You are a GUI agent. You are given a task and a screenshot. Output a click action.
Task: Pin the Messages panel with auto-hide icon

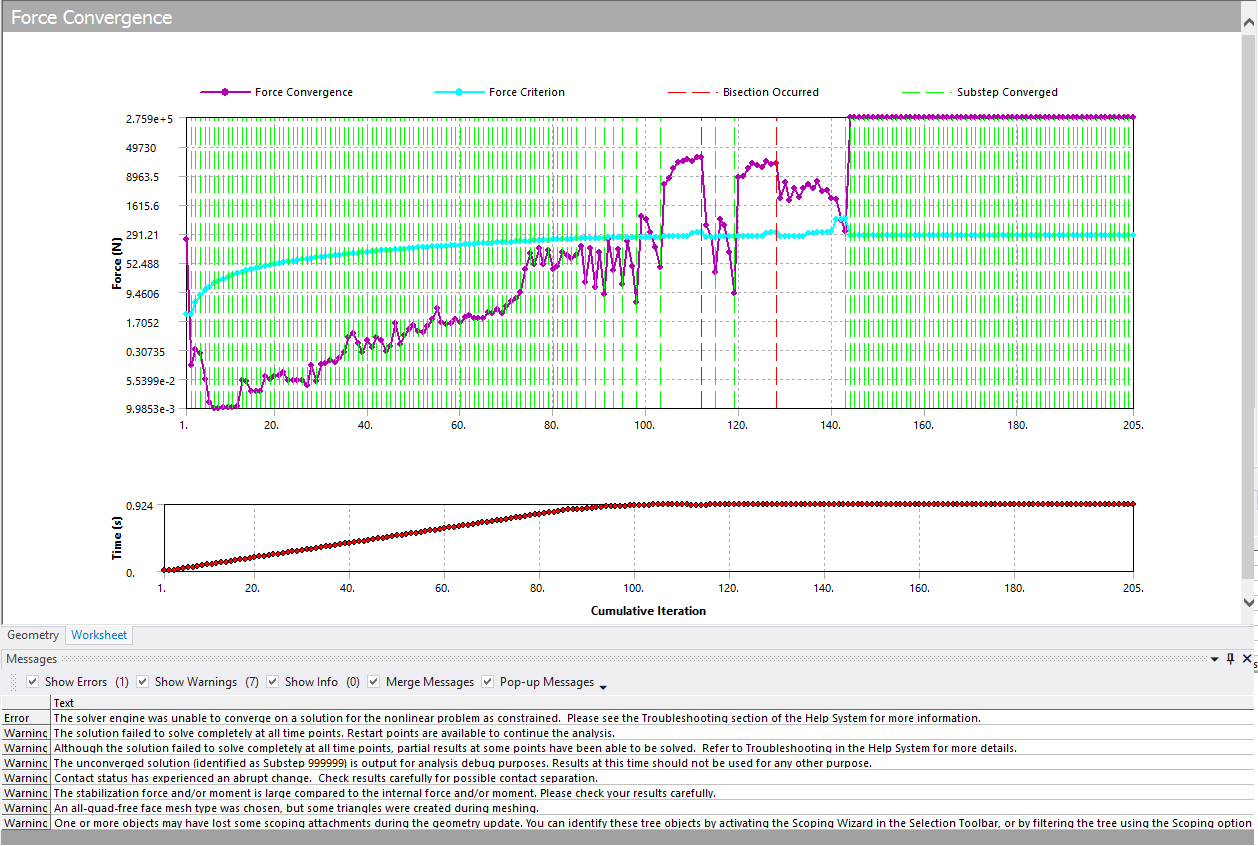(x=1230, y=659)
